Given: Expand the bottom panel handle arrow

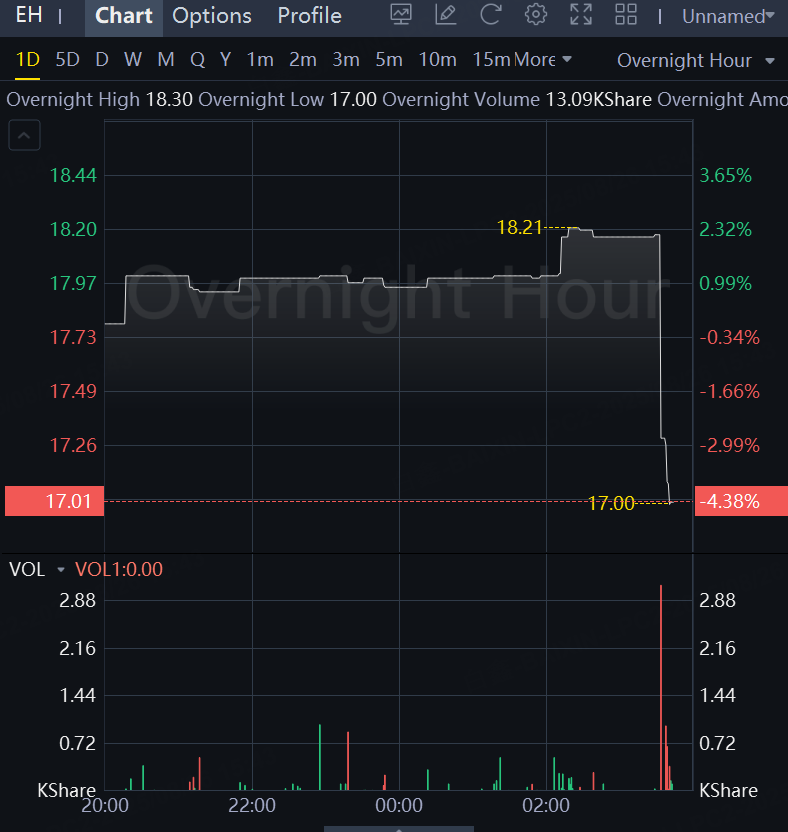Looking at the screenshot, I should point(399,829).
